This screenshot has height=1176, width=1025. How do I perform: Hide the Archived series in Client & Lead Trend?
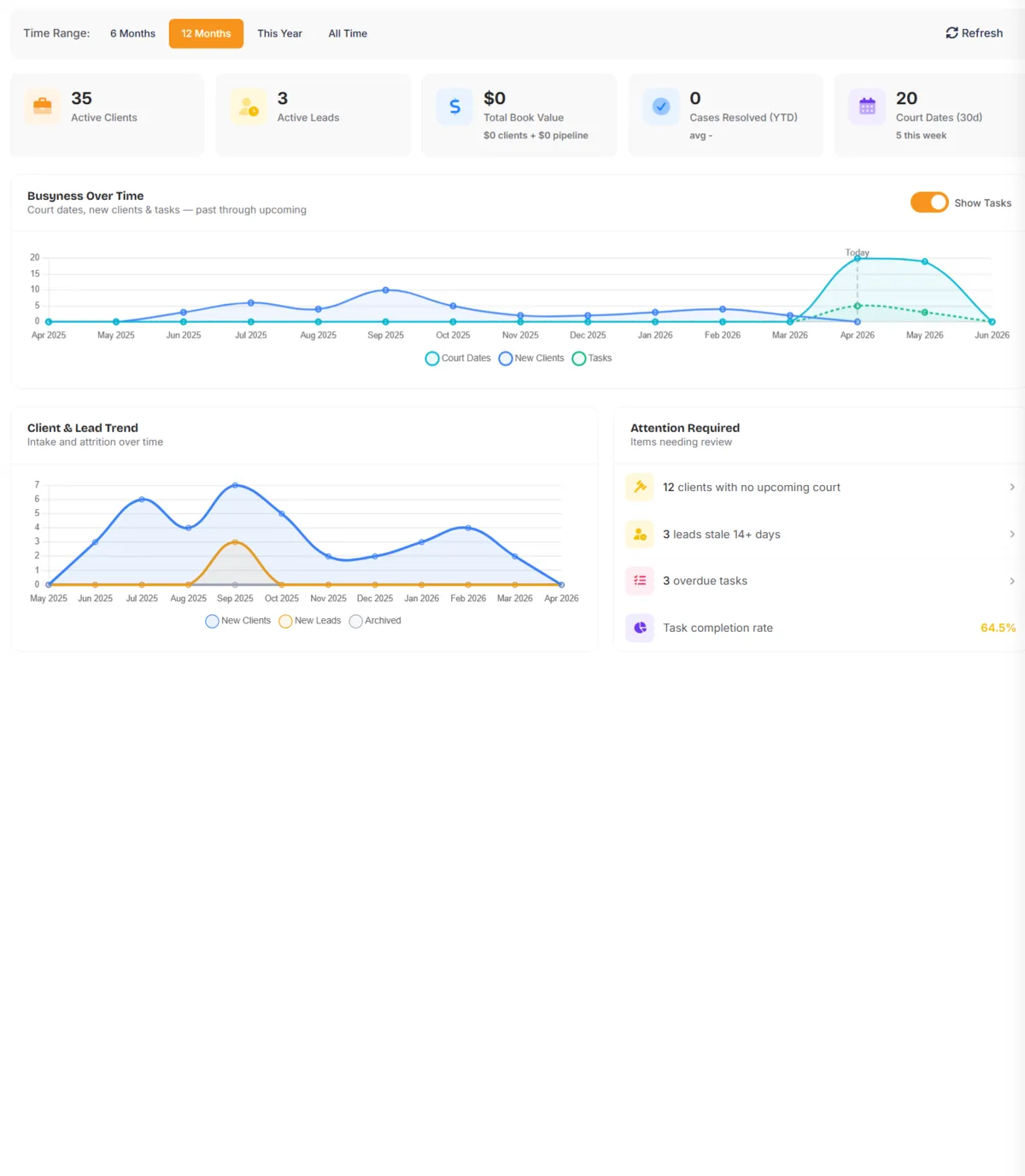(376, 621)
